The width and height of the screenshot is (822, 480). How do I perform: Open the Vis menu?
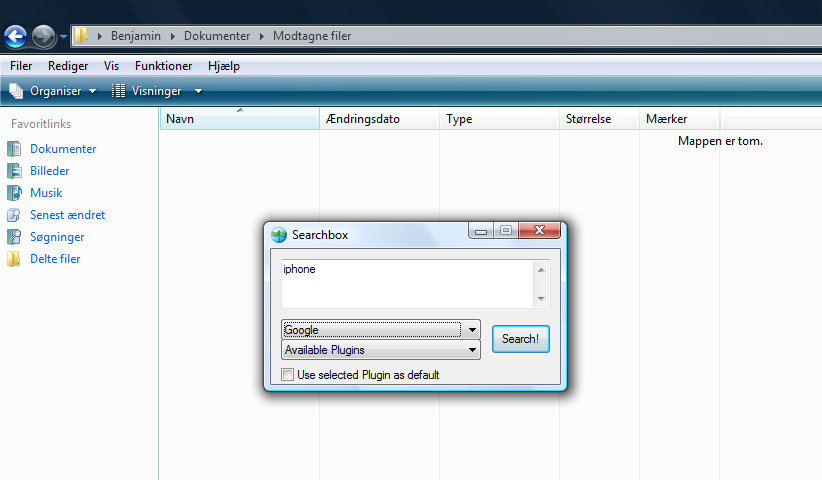pos(111,66)
